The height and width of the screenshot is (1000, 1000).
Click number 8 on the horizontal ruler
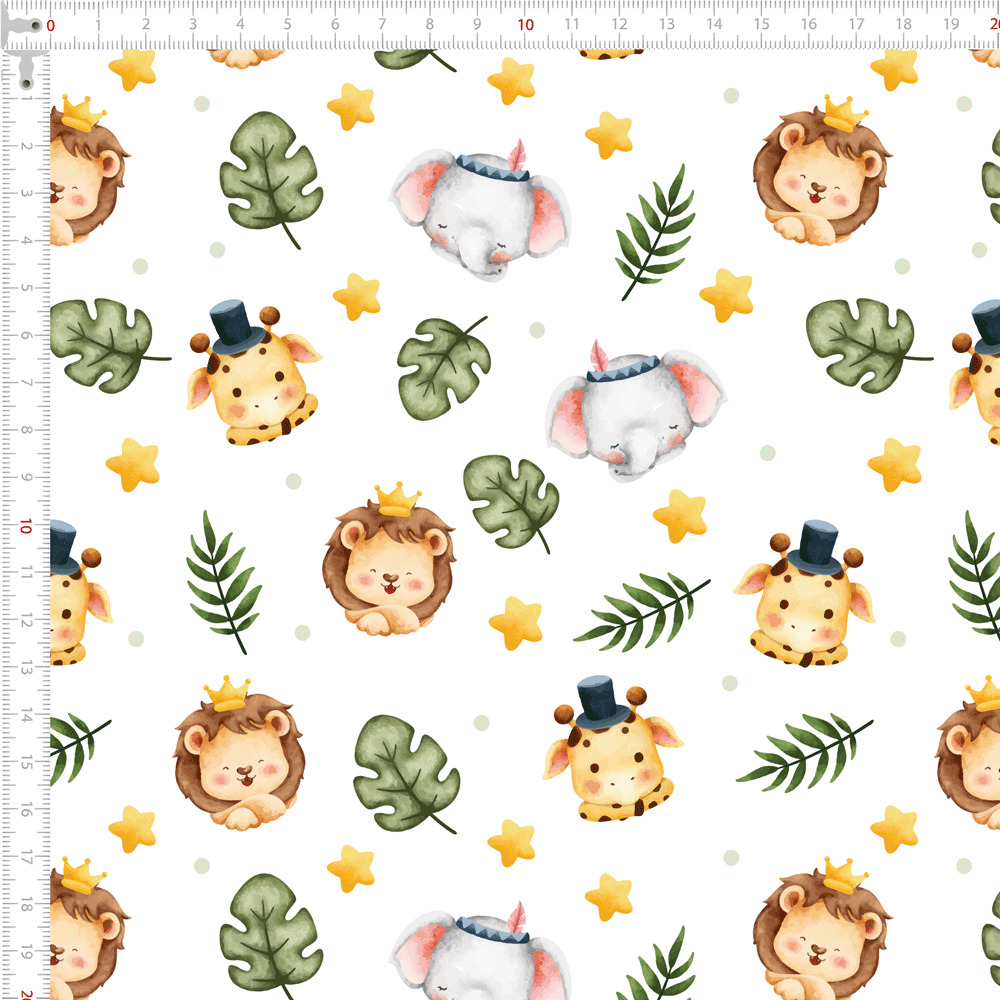(x=430, y=24)
